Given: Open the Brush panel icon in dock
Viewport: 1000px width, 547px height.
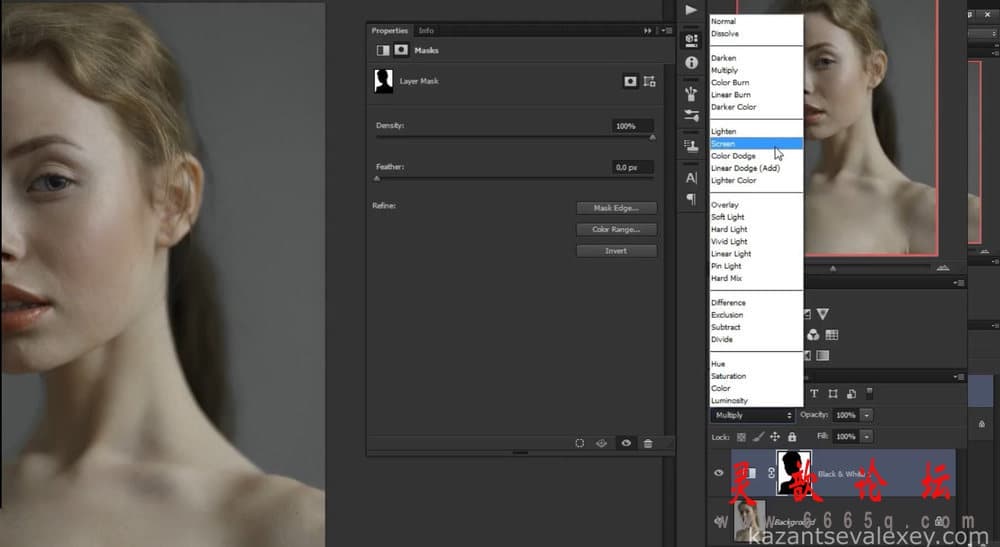Looking at the screenshot, I should [691, 94].
